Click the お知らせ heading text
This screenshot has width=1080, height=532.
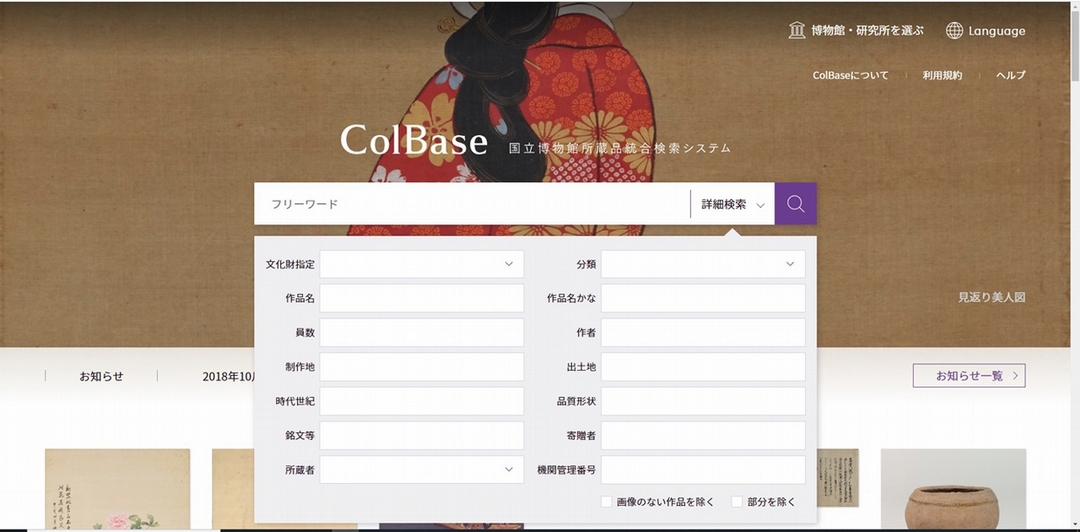click(101, 376)
